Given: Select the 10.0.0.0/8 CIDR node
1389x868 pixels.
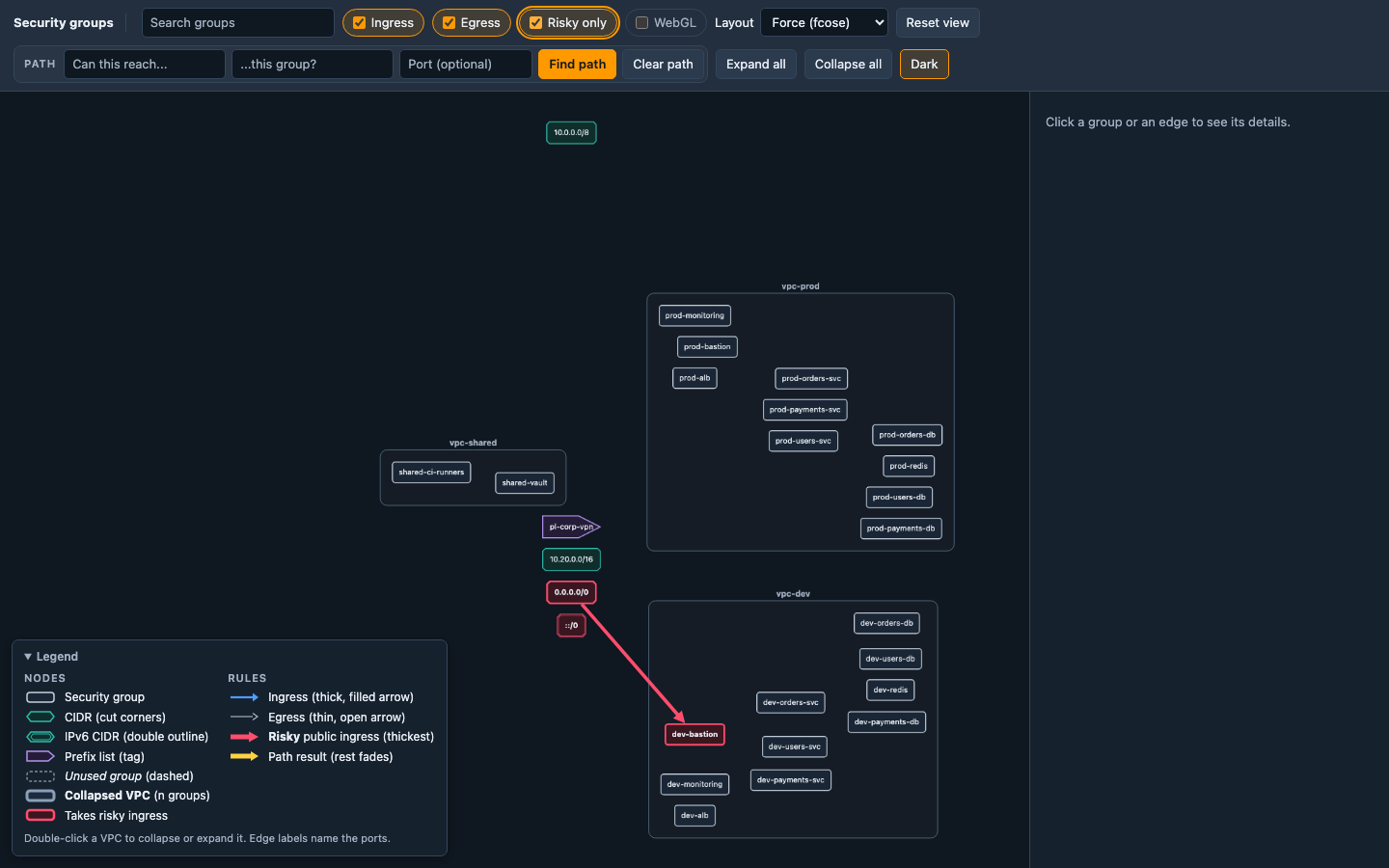Looking at the screenshot, I should pyautogui.click(x=571, y=133).
